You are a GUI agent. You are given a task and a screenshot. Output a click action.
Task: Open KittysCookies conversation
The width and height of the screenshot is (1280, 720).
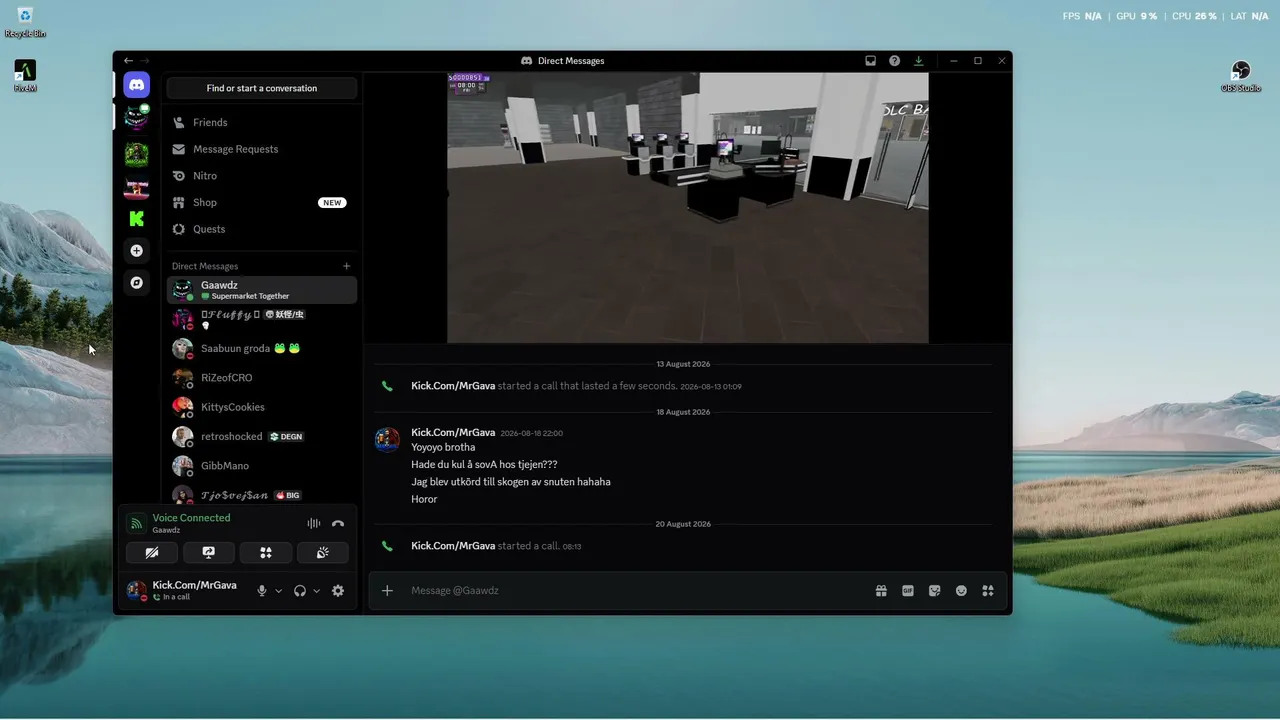[262, 407]
